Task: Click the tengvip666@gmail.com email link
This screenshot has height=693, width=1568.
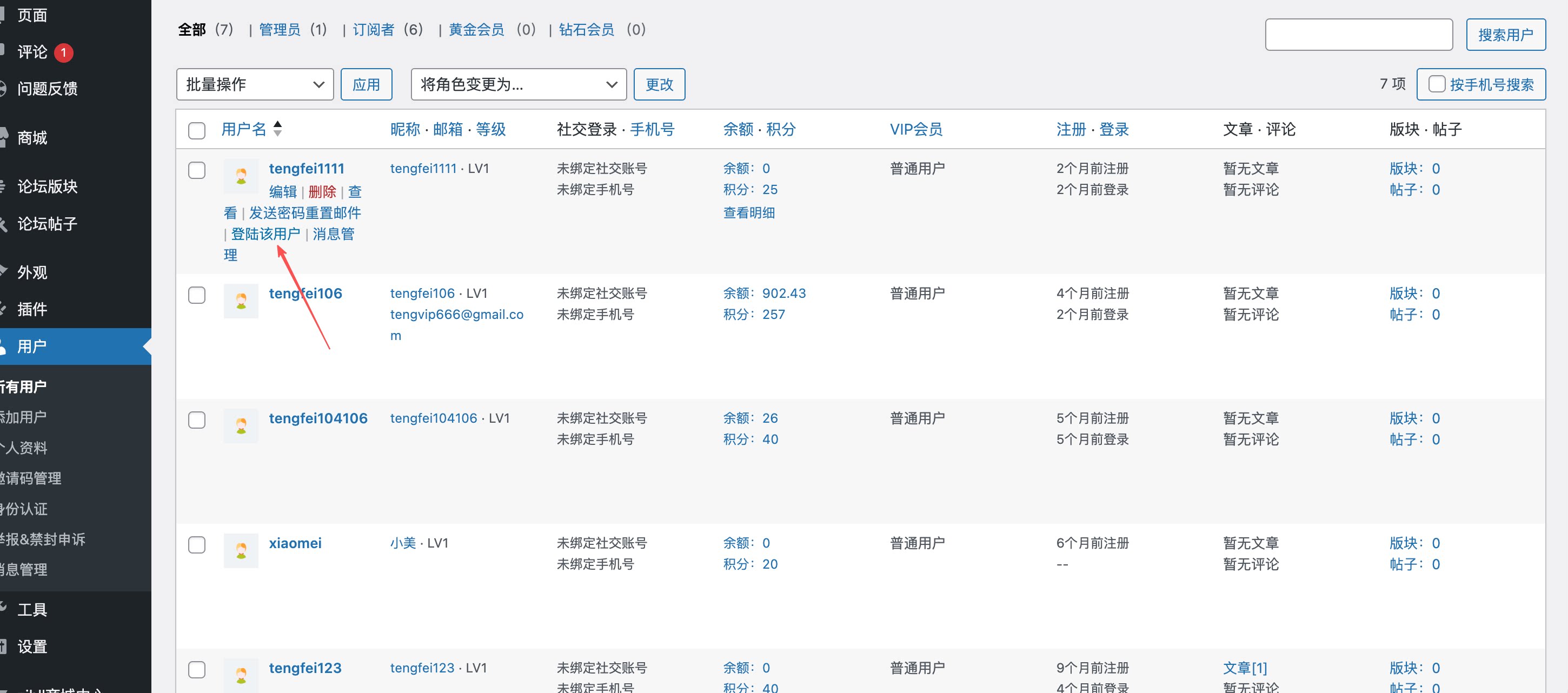Action: (x=456, y=325)
